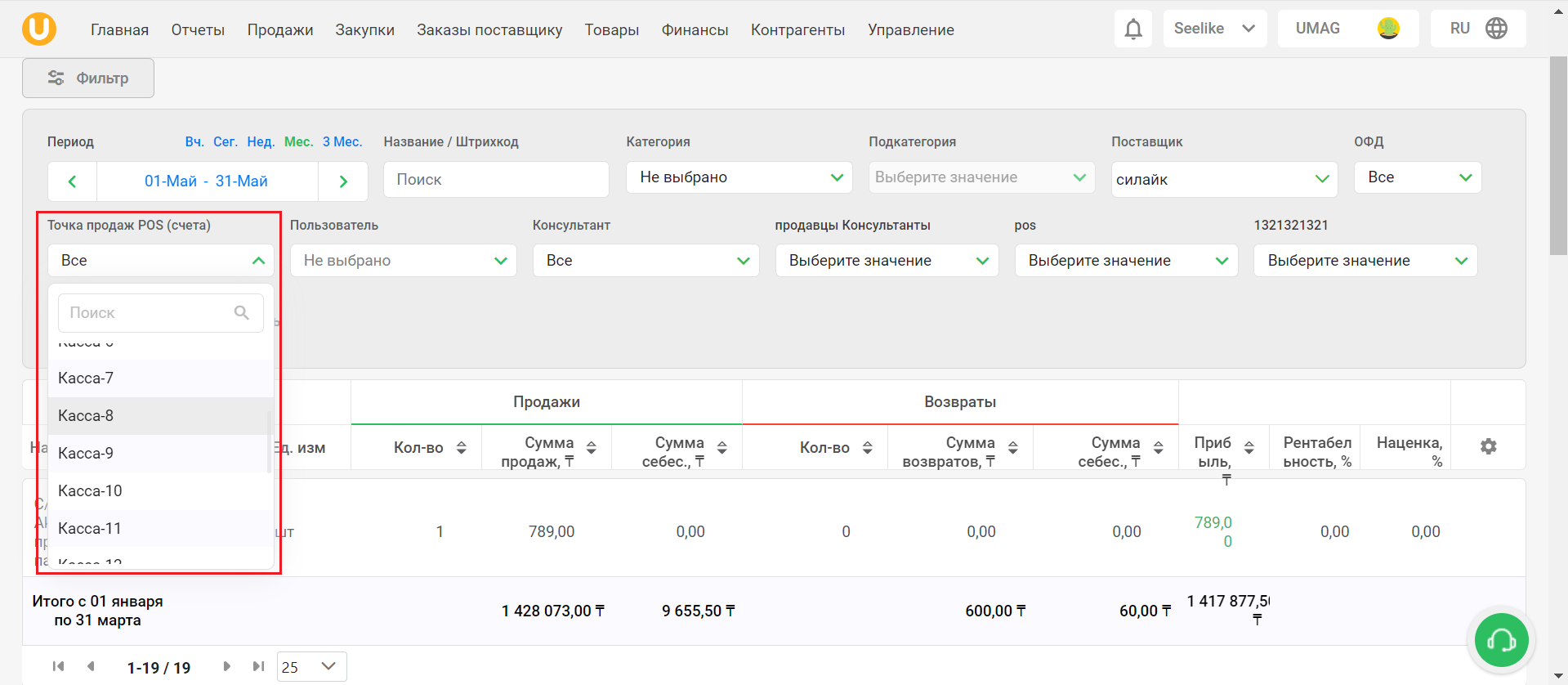The image size is (1568, 685).
Task: Set period to Вч. shortcut
Action: point(194,141)
